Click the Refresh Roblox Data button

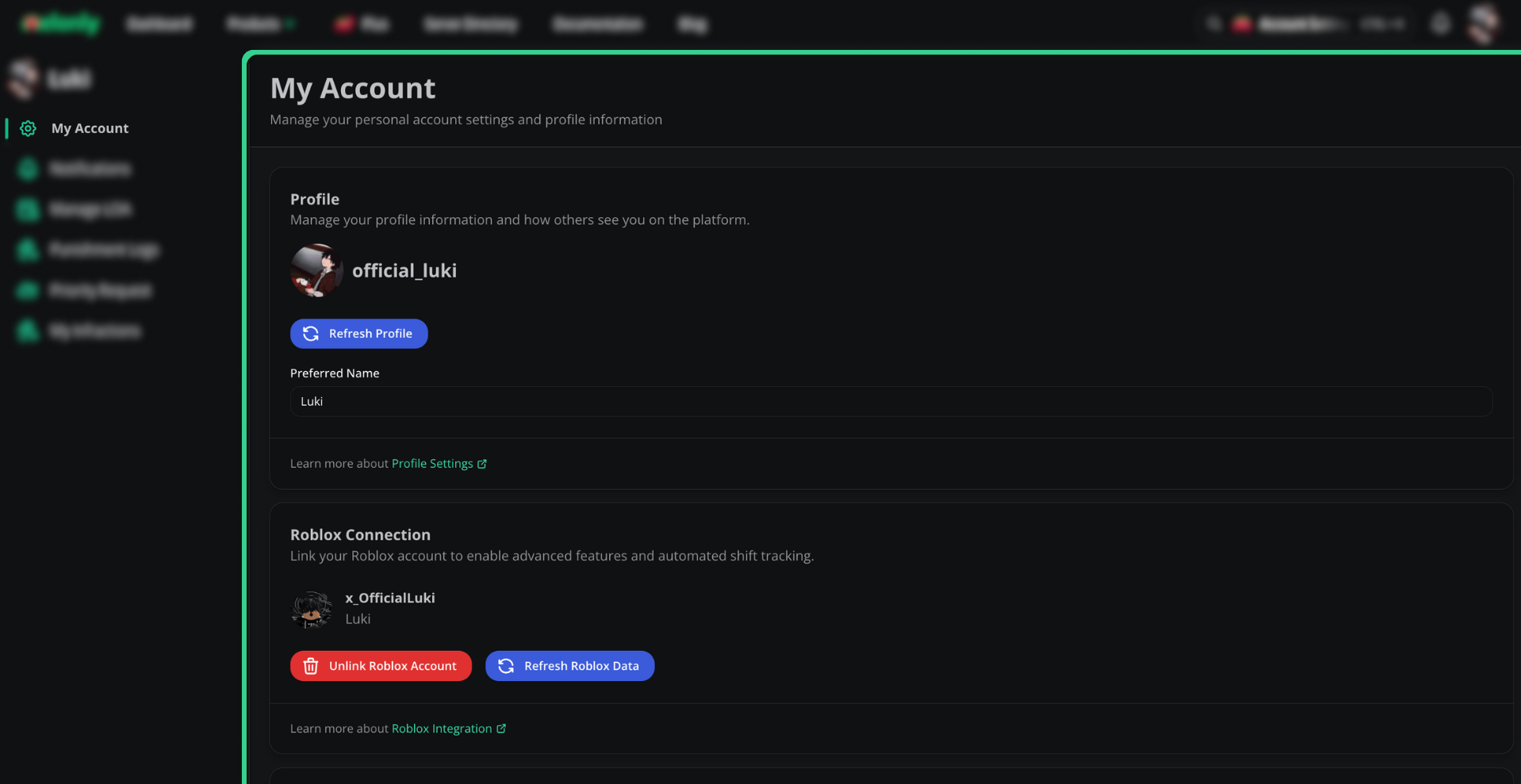(569, 666)
